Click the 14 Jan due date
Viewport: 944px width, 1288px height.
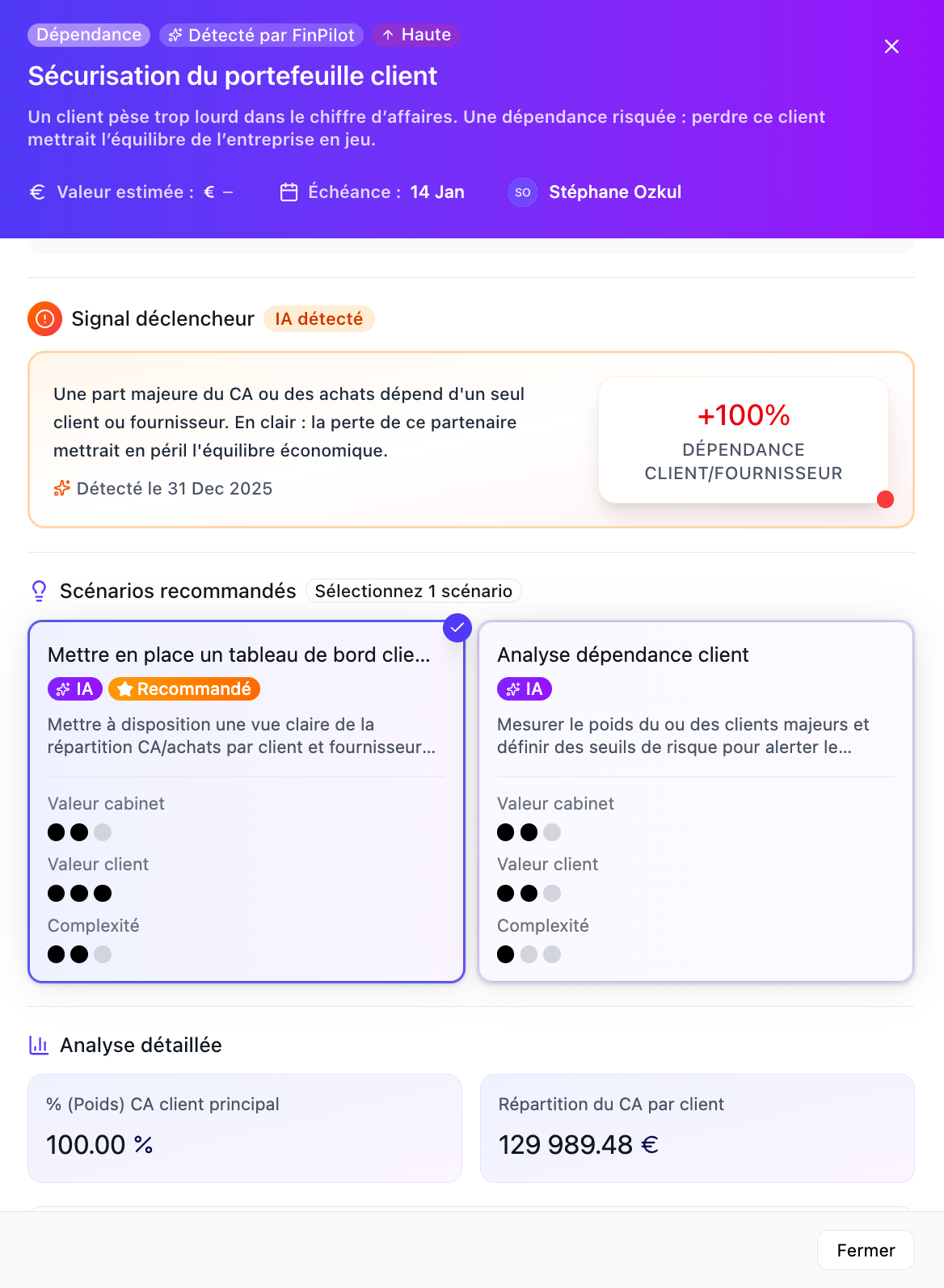437,192
